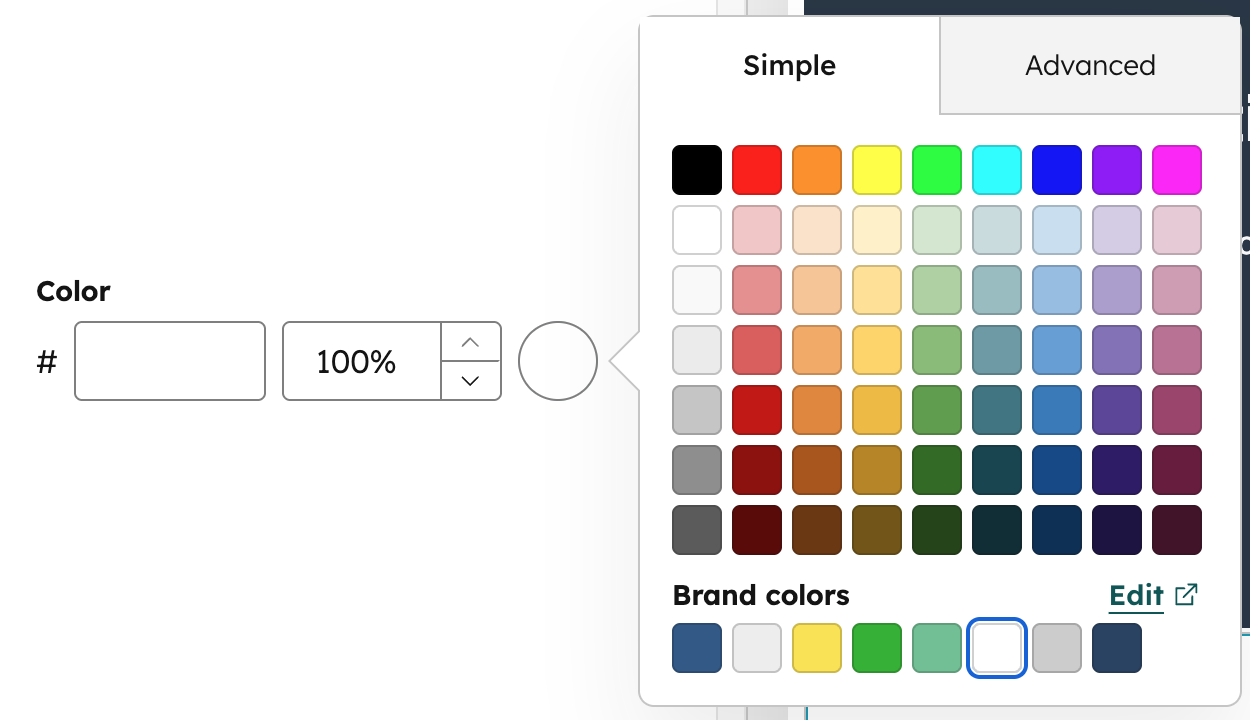Pick the black swatch in top row

click(697, 170)
